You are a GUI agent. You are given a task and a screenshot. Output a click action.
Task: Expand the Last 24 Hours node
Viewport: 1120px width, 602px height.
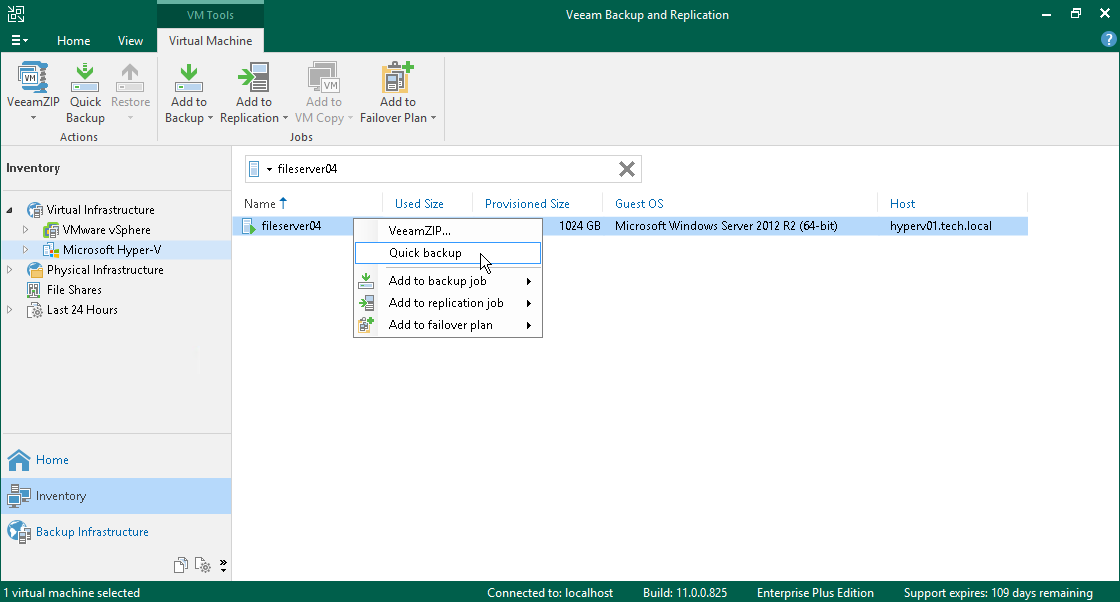(x=9, y=310)
